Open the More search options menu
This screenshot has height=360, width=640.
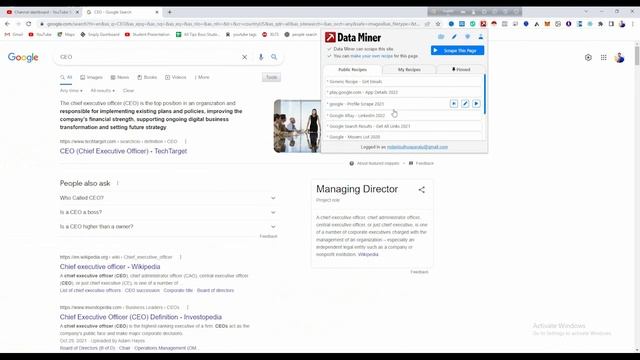(202, 77)
